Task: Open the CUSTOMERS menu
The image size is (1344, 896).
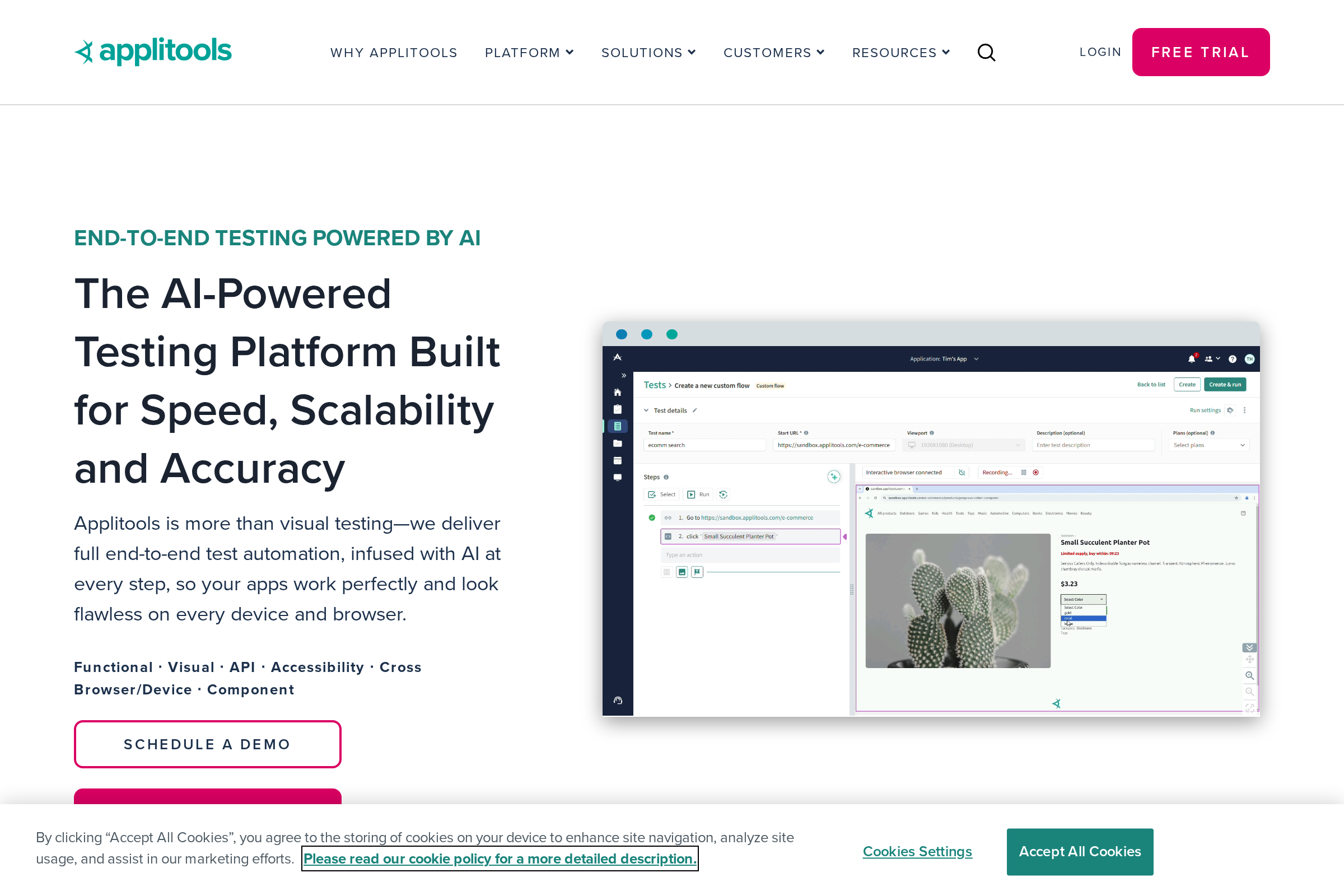Action: point(774,52)
